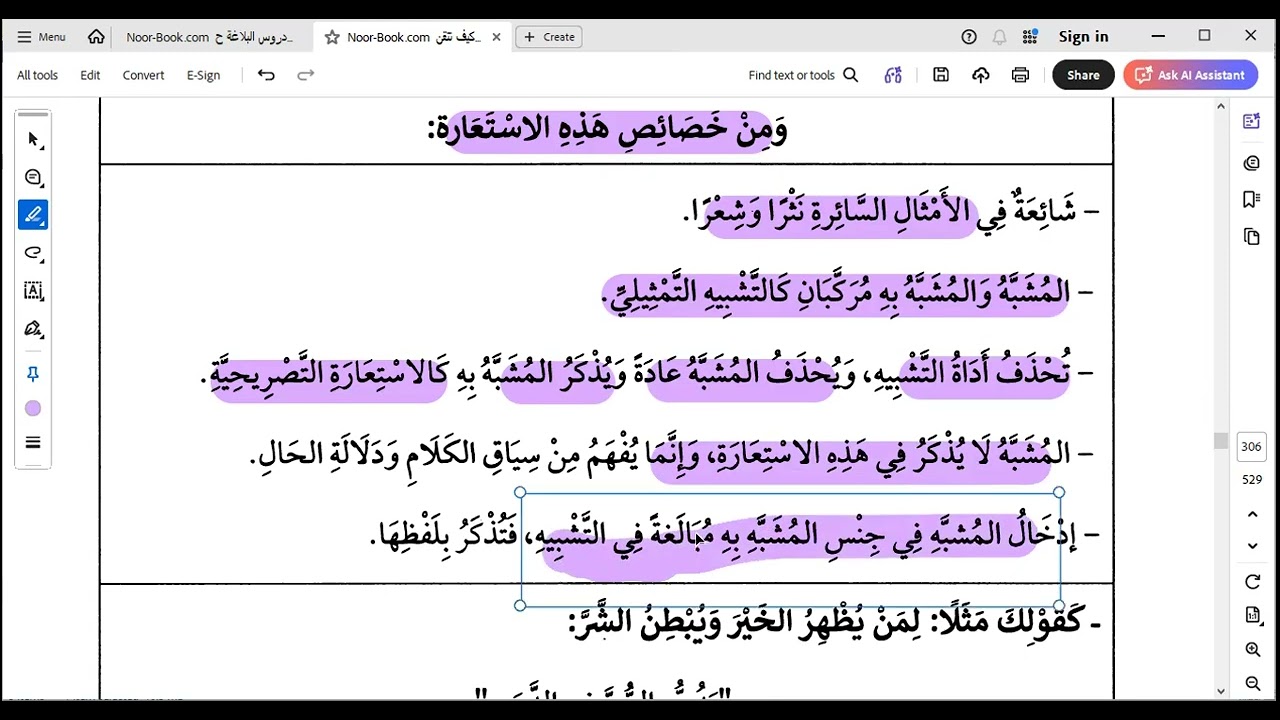
Task: Open the Comments panel icon in right rail
Action: [x=1251, y=163]
